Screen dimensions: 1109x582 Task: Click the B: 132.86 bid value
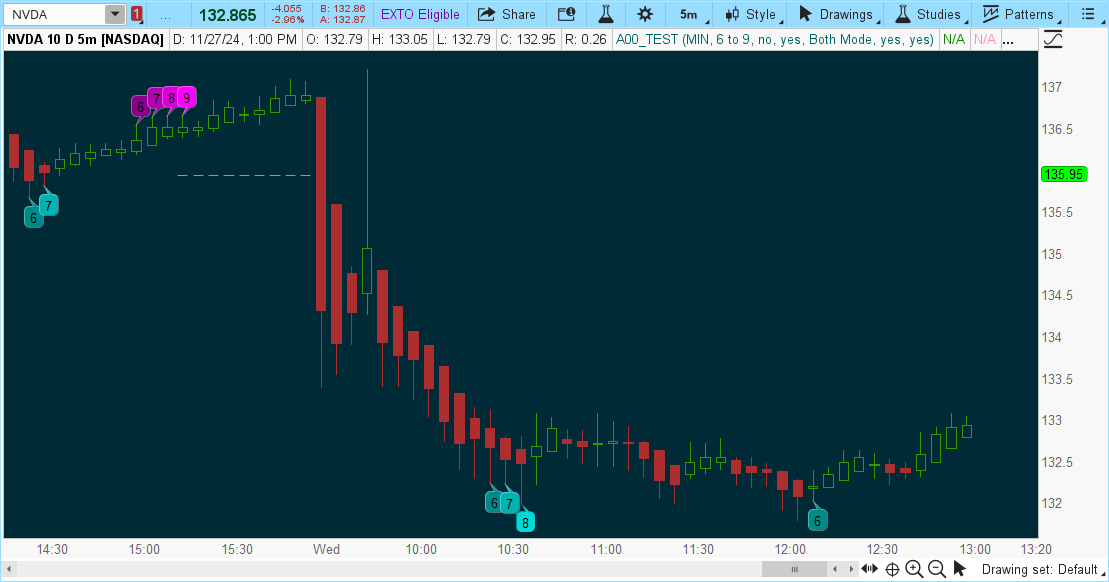(x=342, y=8)
